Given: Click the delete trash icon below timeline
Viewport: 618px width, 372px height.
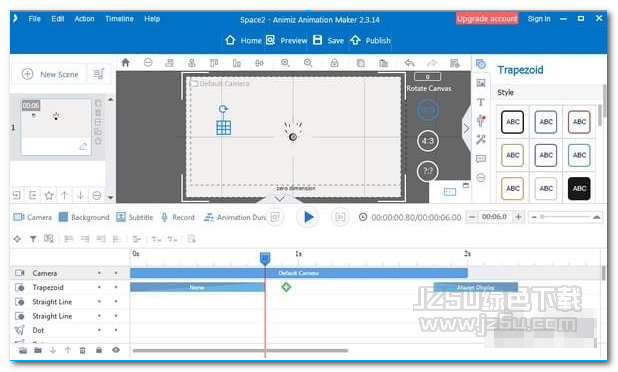Looking at the screenshot, I should 82,350.
